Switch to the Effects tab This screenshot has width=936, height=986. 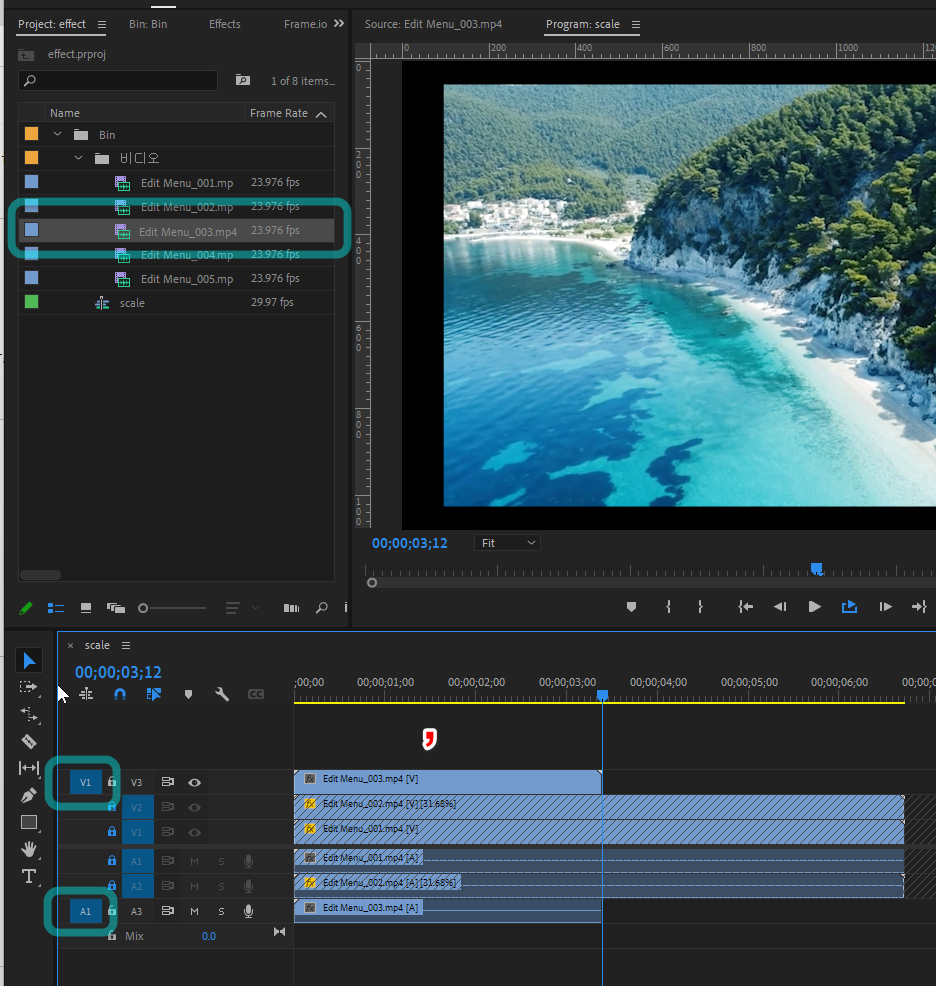pyautogui.click(x=224, y=24)
